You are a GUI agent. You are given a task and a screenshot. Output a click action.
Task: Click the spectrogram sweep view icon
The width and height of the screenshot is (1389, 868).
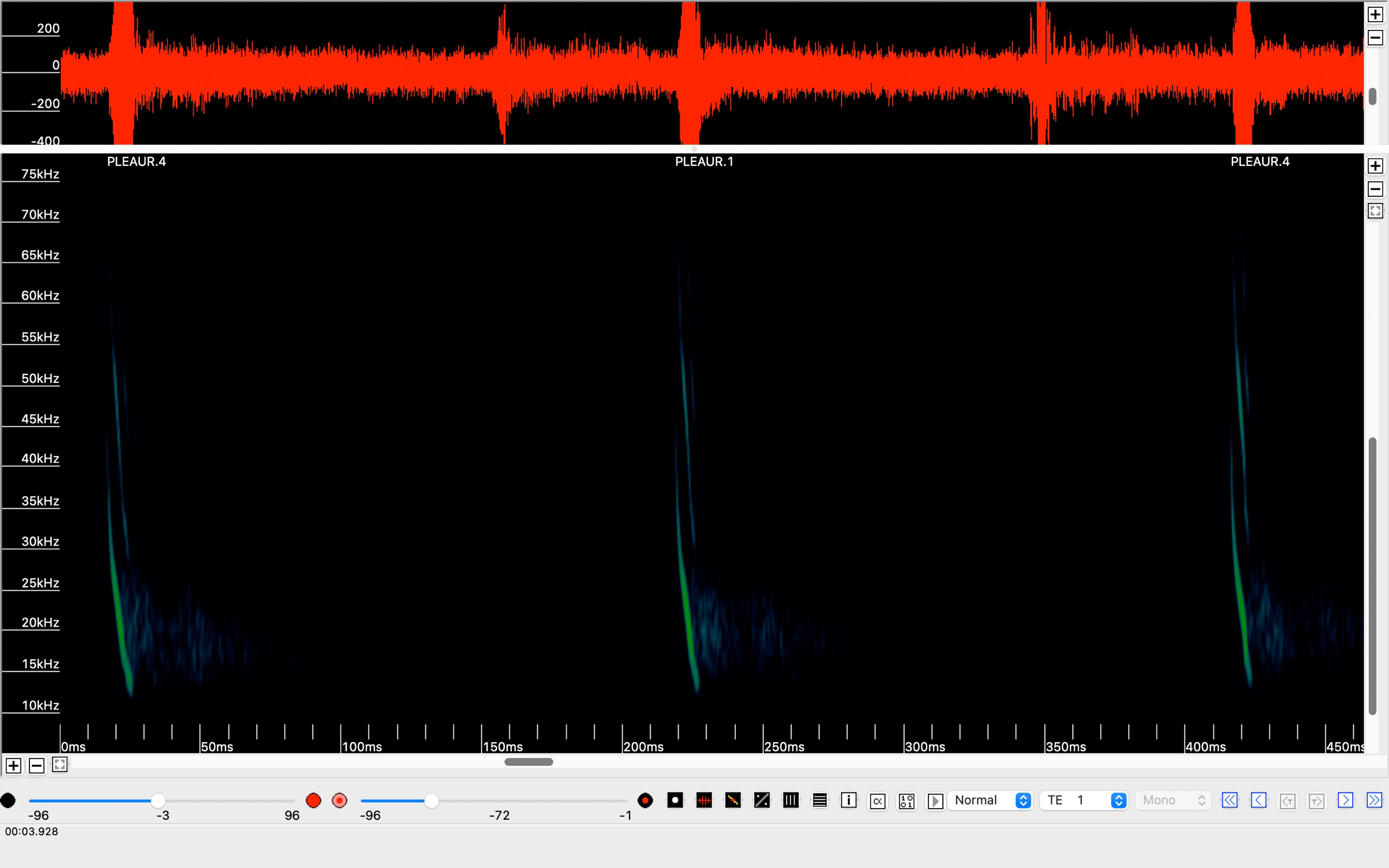click(x=733, y=800)
